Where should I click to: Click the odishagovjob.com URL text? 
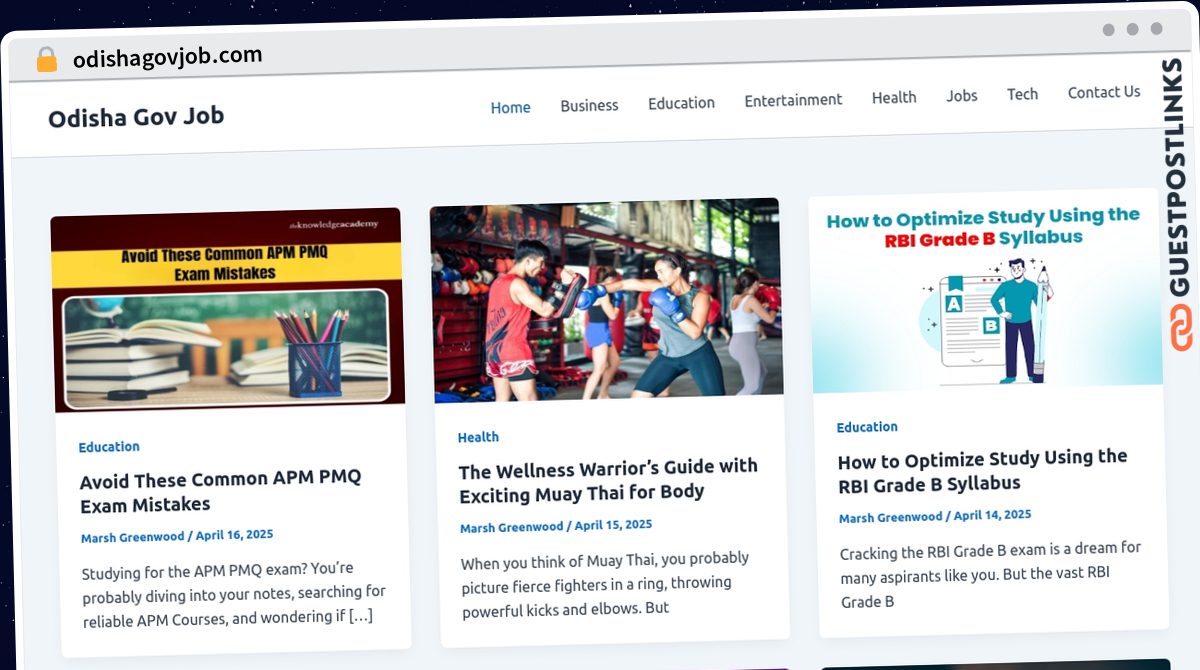(x=168, y=57)
